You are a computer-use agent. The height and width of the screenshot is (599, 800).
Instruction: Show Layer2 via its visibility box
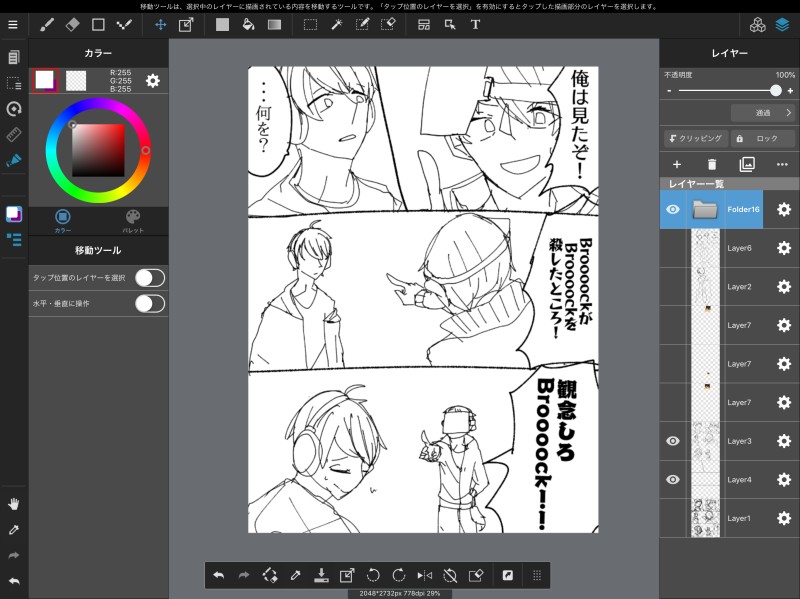[x=673, y=287]
